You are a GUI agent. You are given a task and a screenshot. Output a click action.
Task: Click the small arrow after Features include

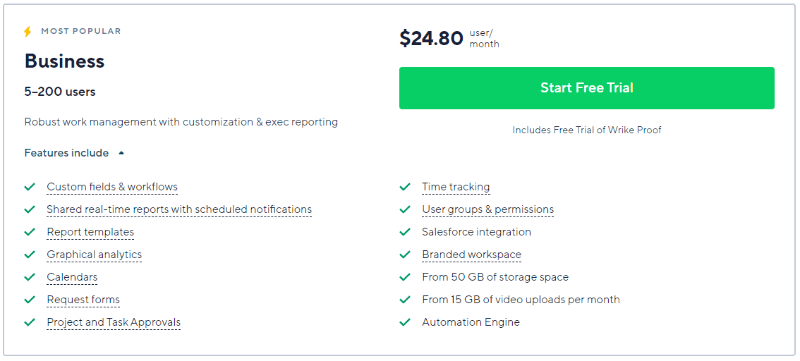click(121, 153)
